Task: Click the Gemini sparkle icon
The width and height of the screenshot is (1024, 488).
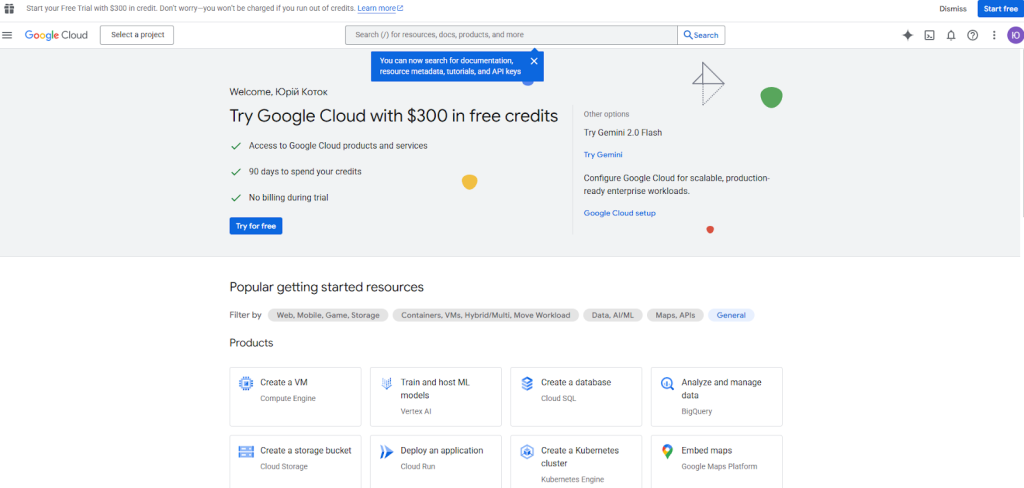Action: click(907, 35)
